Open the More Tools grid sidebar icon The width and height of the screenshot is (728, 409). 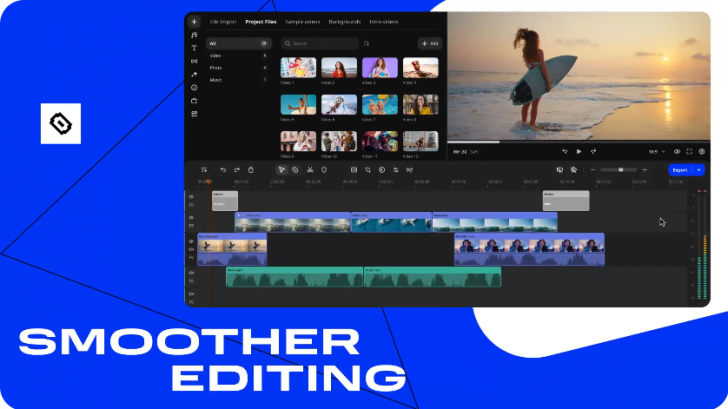pyautogui.click(x=194, y=114)
